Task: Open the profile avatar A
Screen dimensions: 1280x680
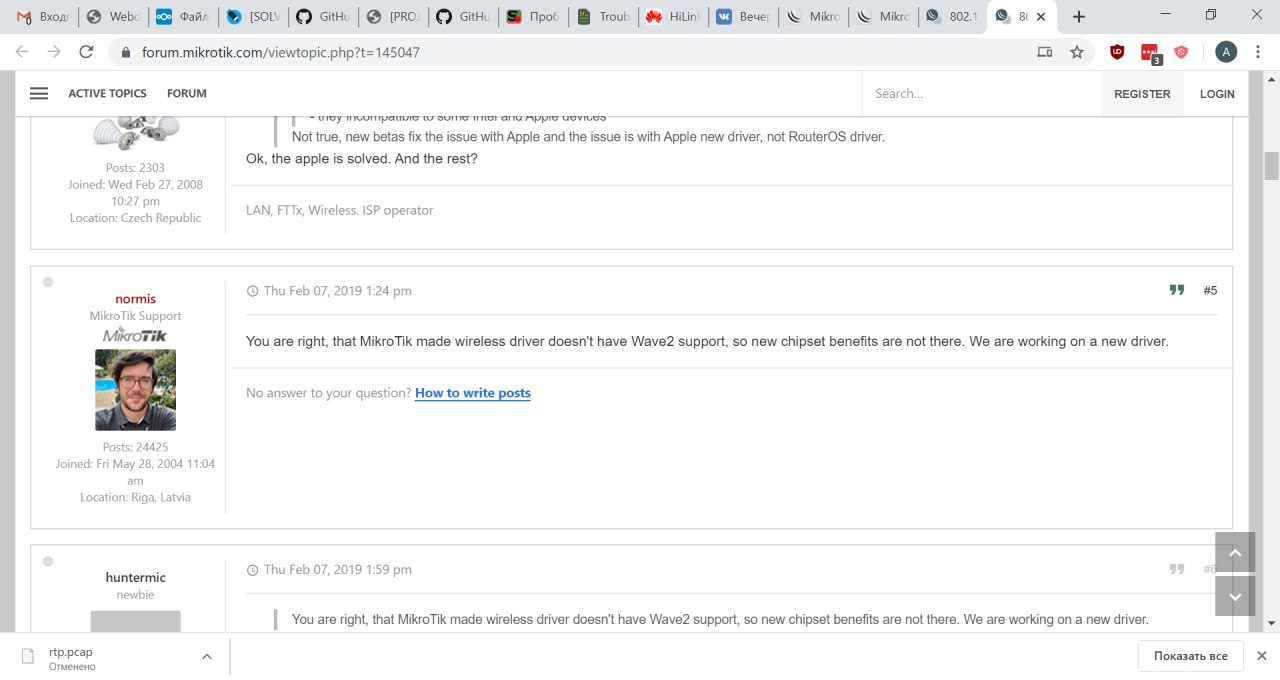Action: (1226, 52)
